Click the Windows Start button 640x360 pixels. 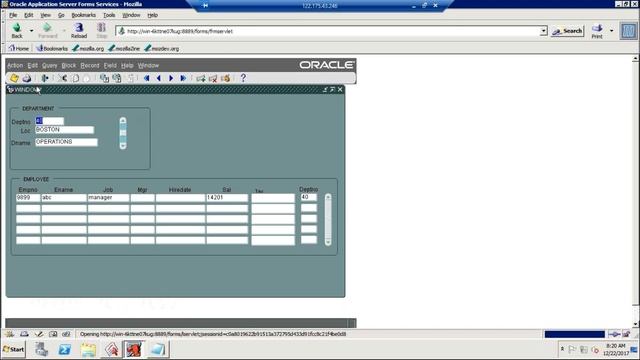click(13, 349)
